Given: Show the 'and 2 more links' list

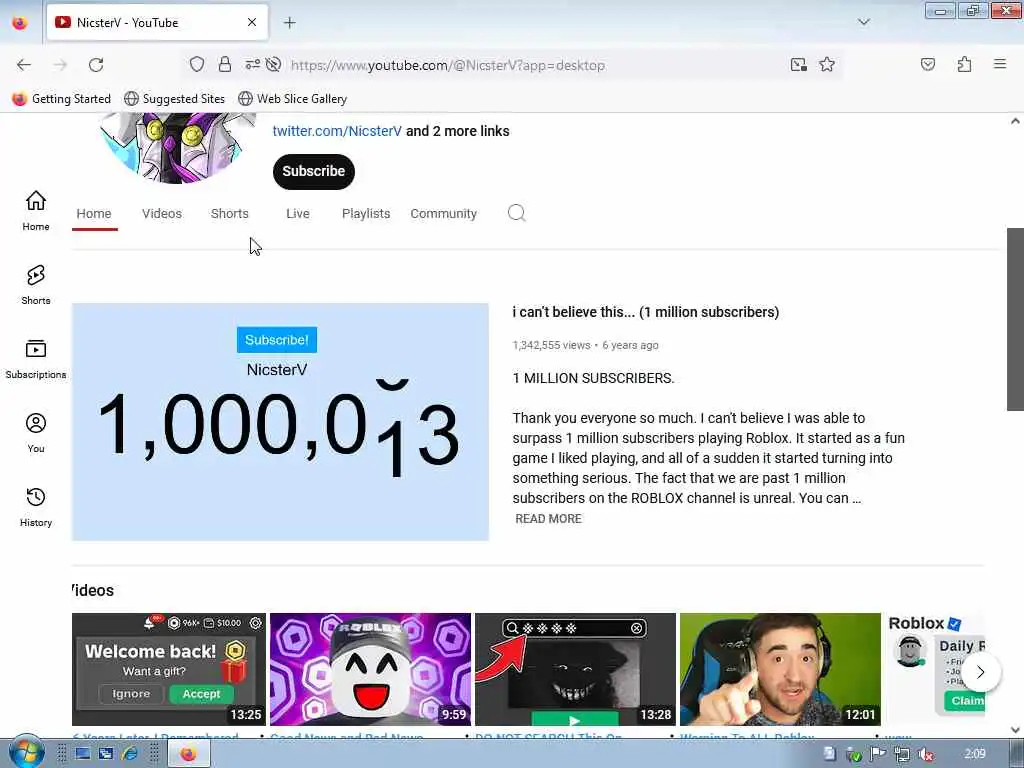Looking at the screenshot, I should pos(458,131).
